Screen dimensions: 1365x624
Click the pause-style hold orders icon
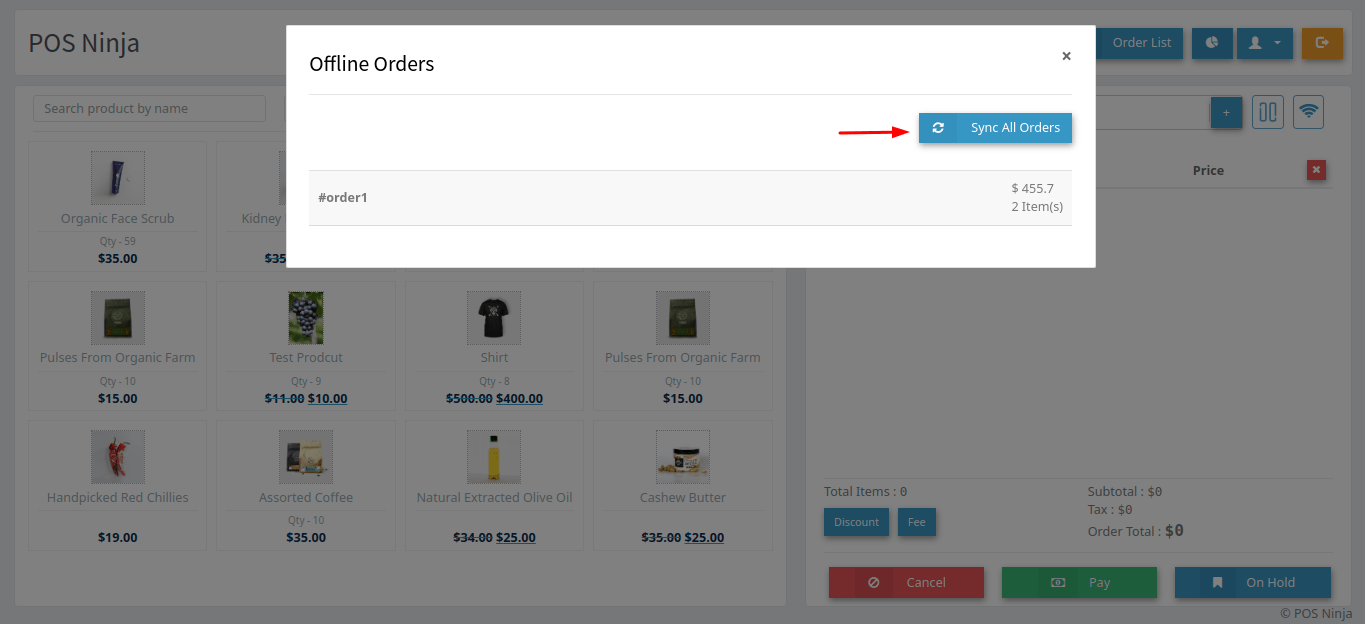[1268, 112]
